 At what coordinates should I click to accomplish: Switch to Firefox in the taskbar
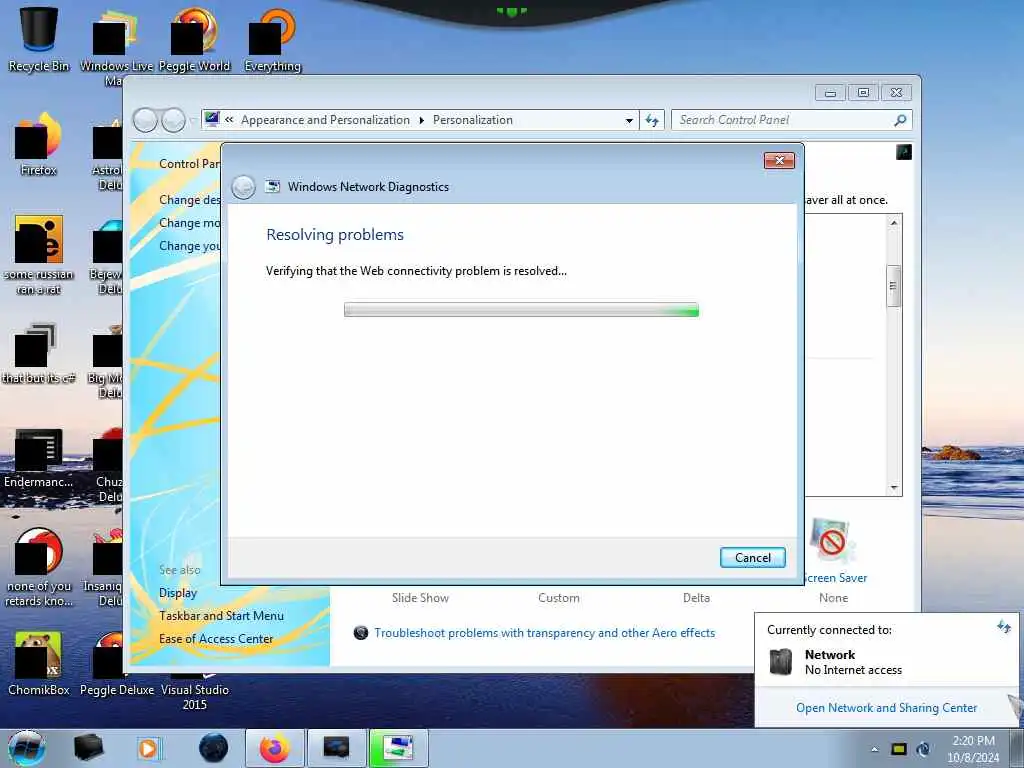275,748
